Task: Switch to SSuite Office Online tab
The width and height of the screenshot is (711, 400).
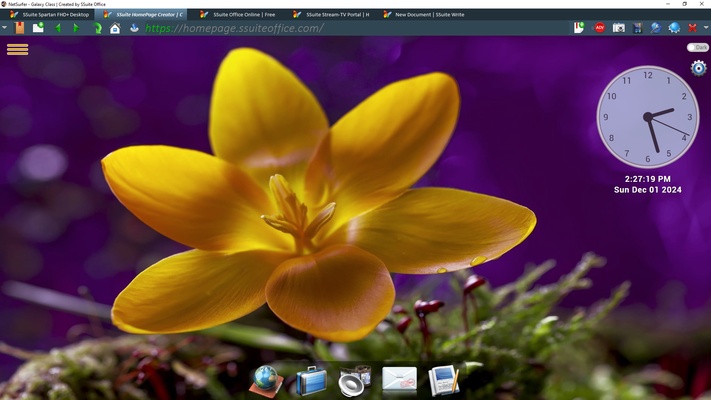Action: (x=238, y=15)
